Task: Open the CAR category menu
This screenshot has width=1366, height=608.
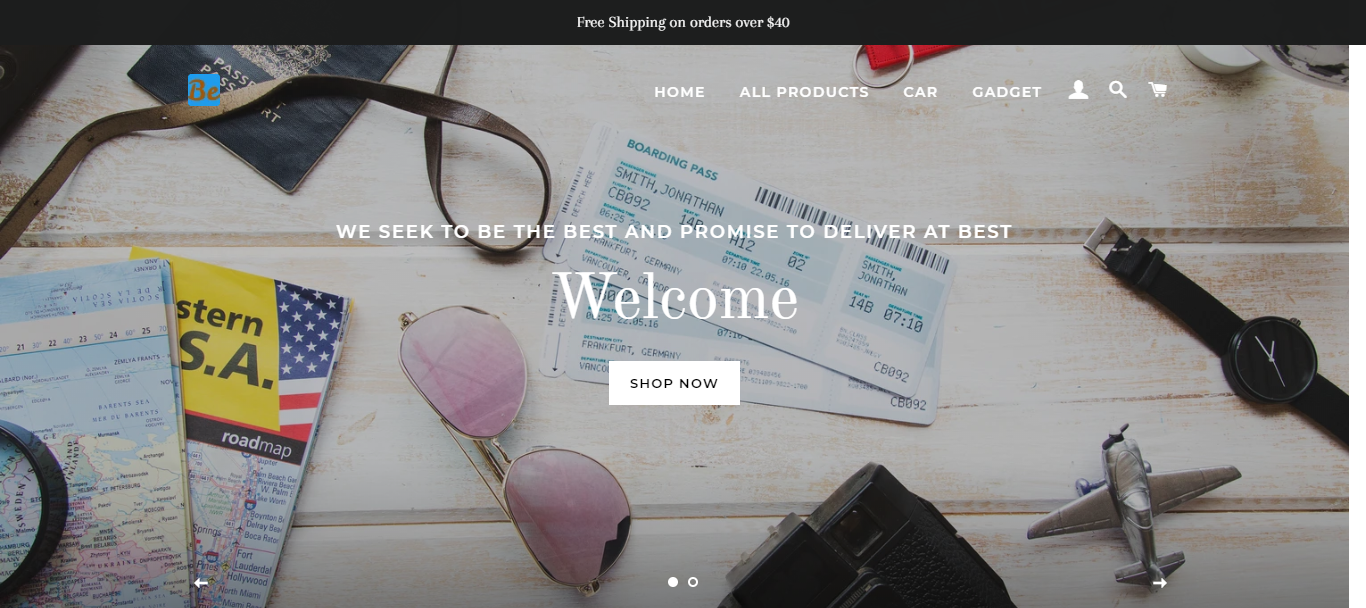Action: point(920,92)
